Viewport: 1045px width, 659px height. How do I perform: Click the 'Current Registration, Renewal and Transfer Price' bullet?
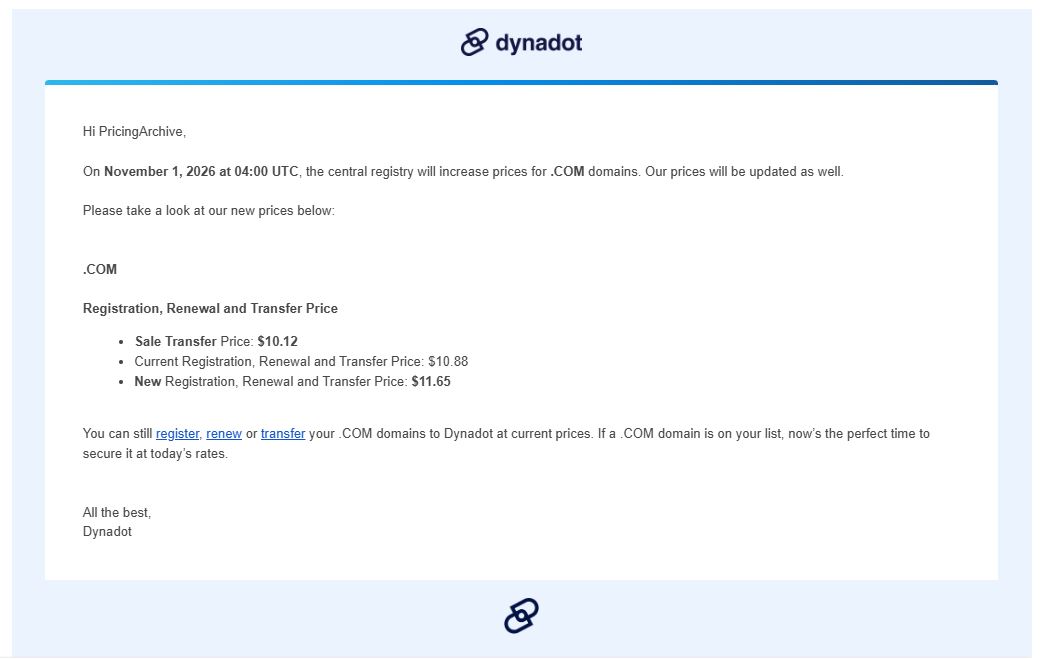(301, 362)
